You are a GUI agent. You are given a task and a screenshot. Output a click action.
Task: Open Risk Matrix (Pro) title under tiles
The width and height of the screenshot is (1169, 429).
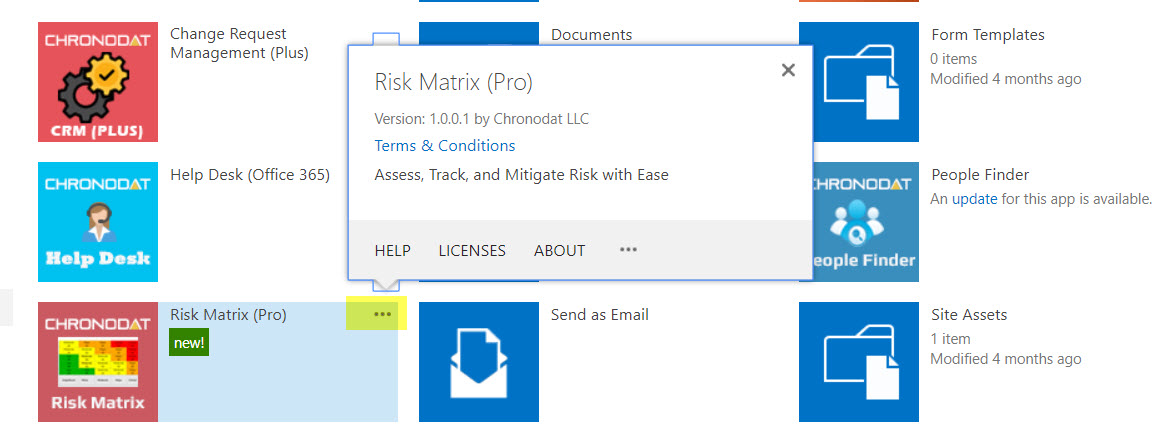click(228, 315)
